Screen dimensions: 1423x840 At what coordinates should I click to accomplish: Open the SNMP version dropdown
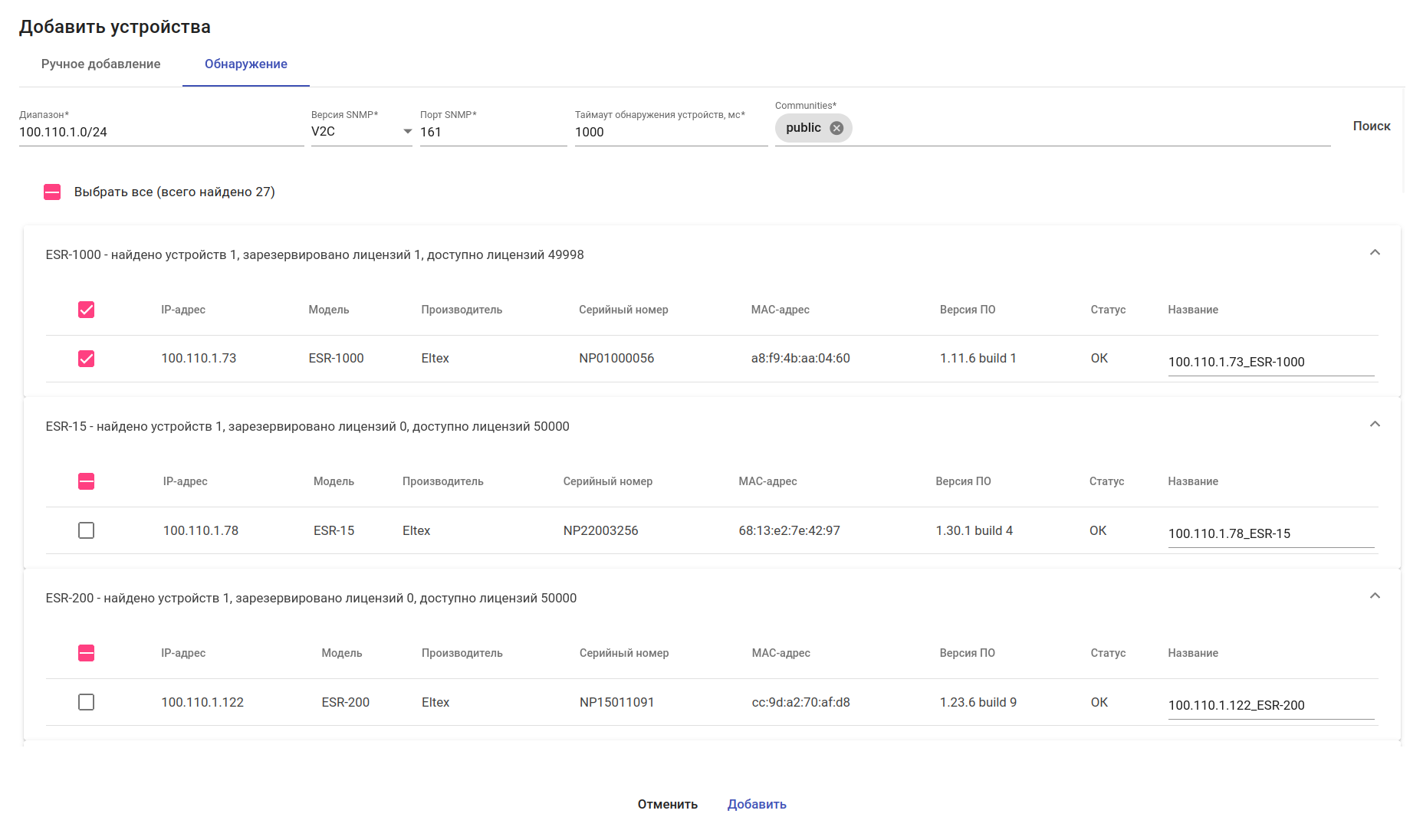coord(361,132)
